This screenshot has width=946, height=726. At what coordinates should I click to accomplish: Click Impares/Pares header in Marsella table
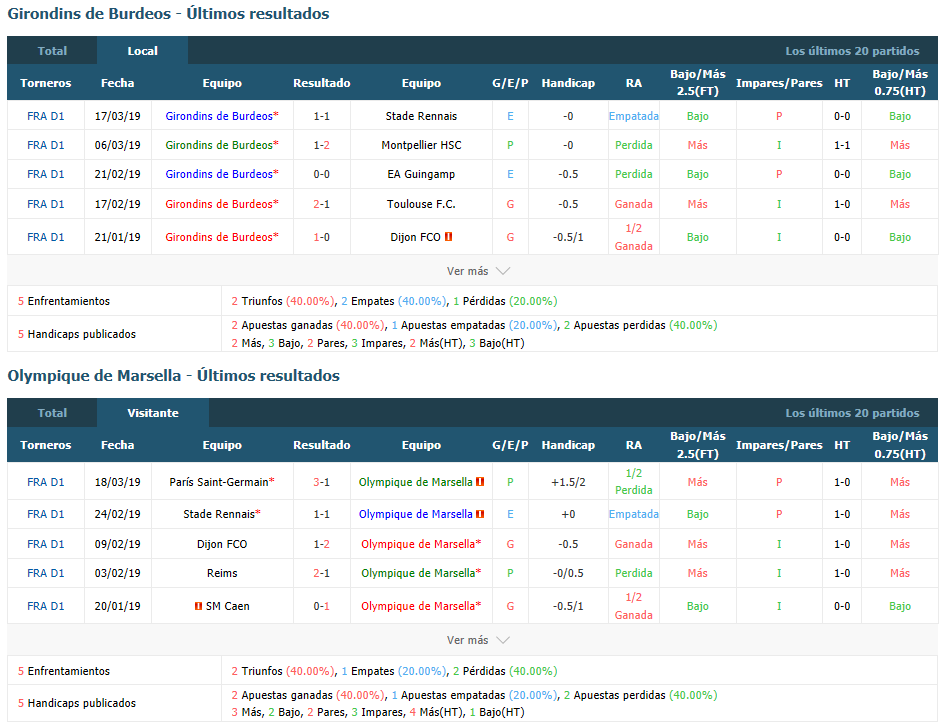779,445
